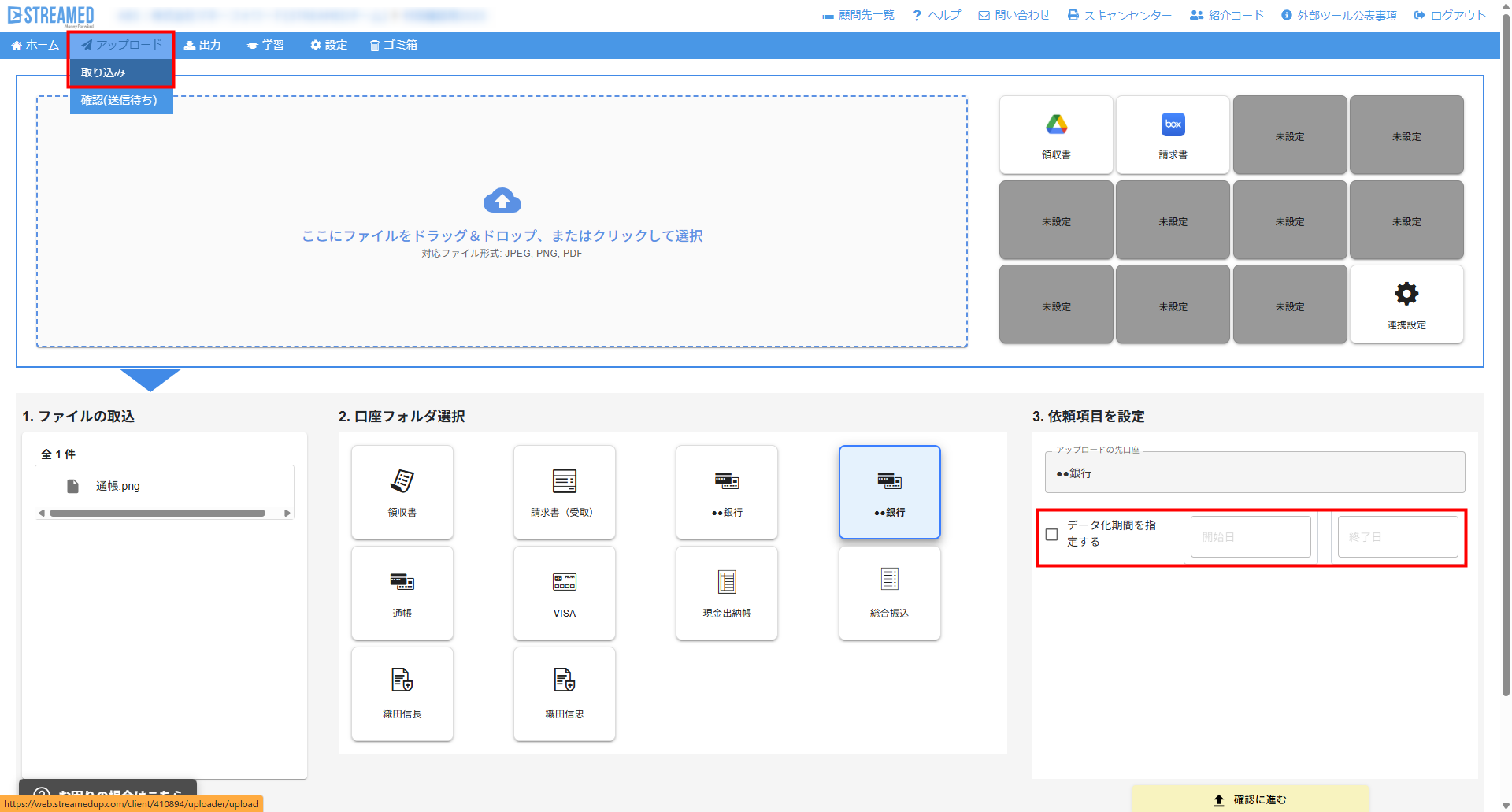Open the アップロード menu
Image resolution: width=1512 pixels, height=812 pixels.
(x=121, y=45)
